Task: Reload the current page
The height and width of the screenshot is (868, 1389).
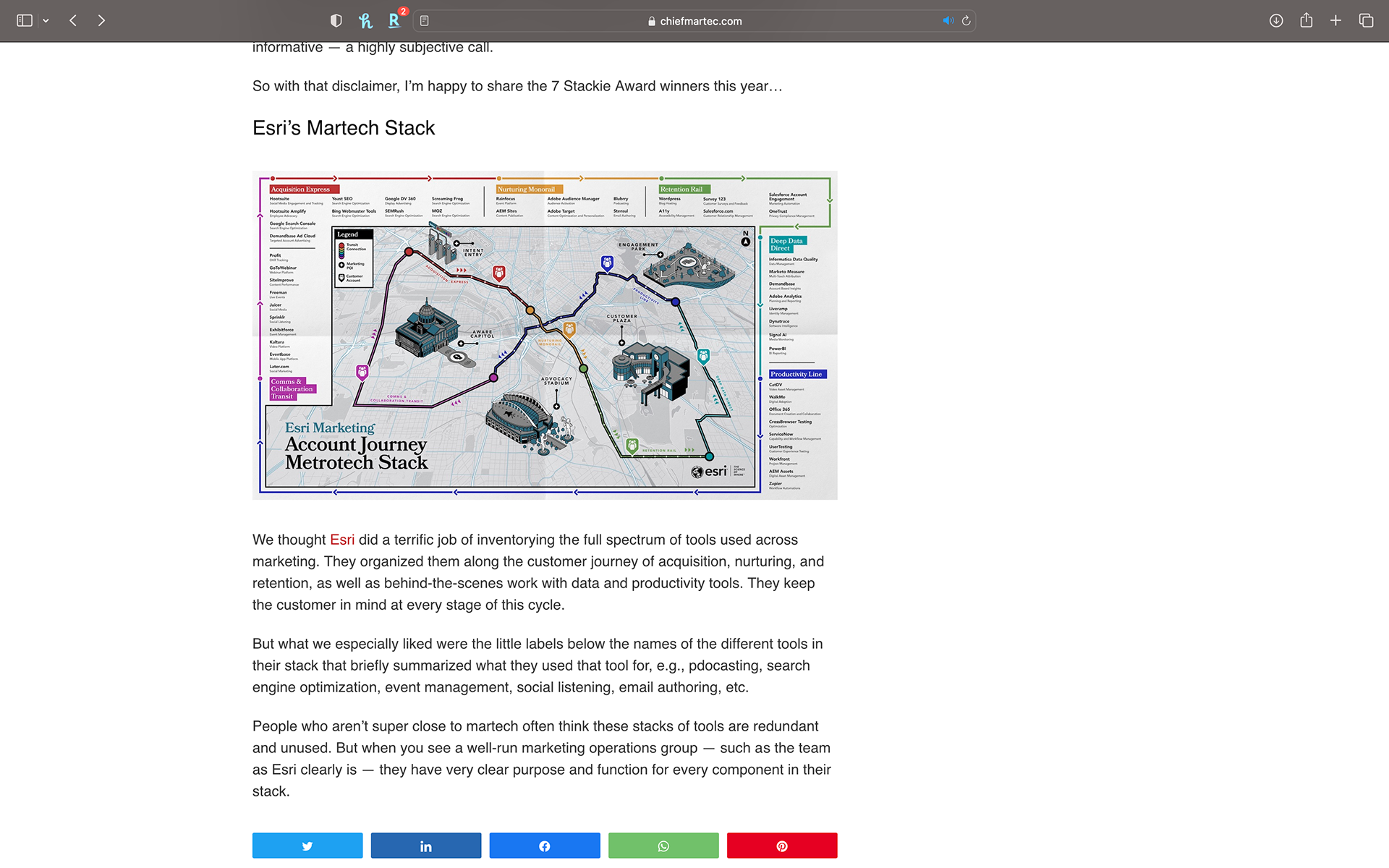Action: pos(966,21)
